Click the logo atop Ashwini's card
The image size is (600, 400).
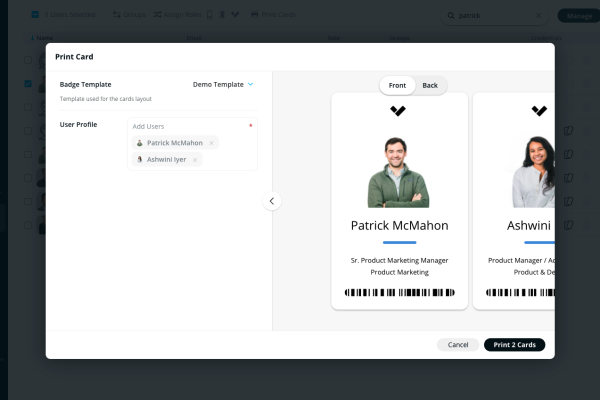tap(540, 110)
